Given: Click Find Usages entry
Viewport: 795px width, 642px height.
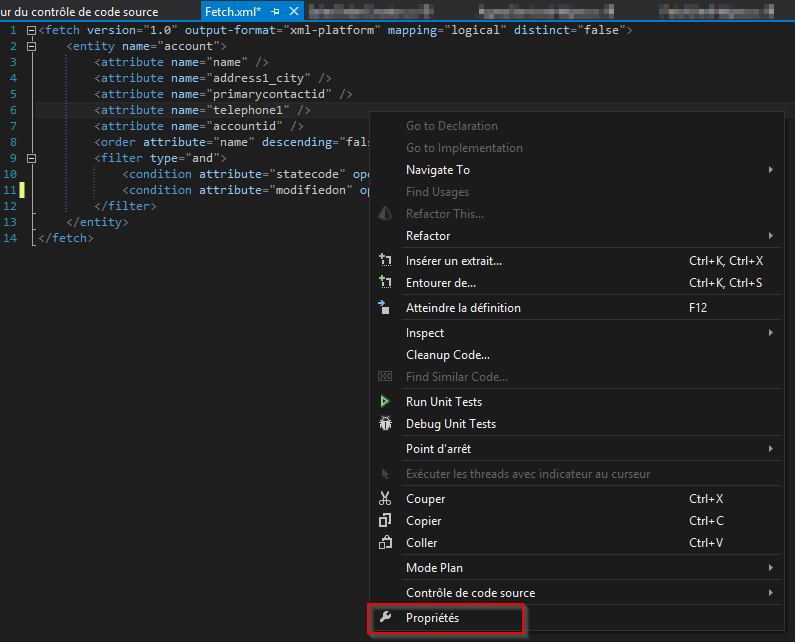Looking at the screenshot, I should coord(576,192).
